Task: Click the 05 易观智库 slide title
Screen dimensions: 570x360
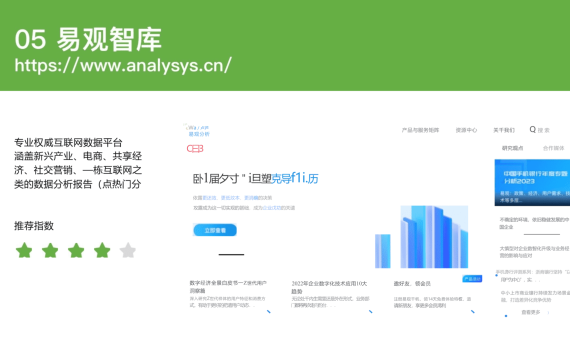Action: point(88,39)
